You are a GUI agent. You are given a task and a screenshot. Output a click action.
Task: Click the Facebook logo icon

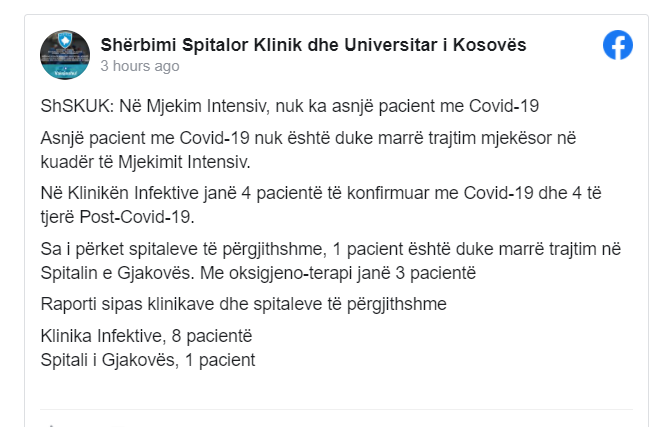(617, 46)
